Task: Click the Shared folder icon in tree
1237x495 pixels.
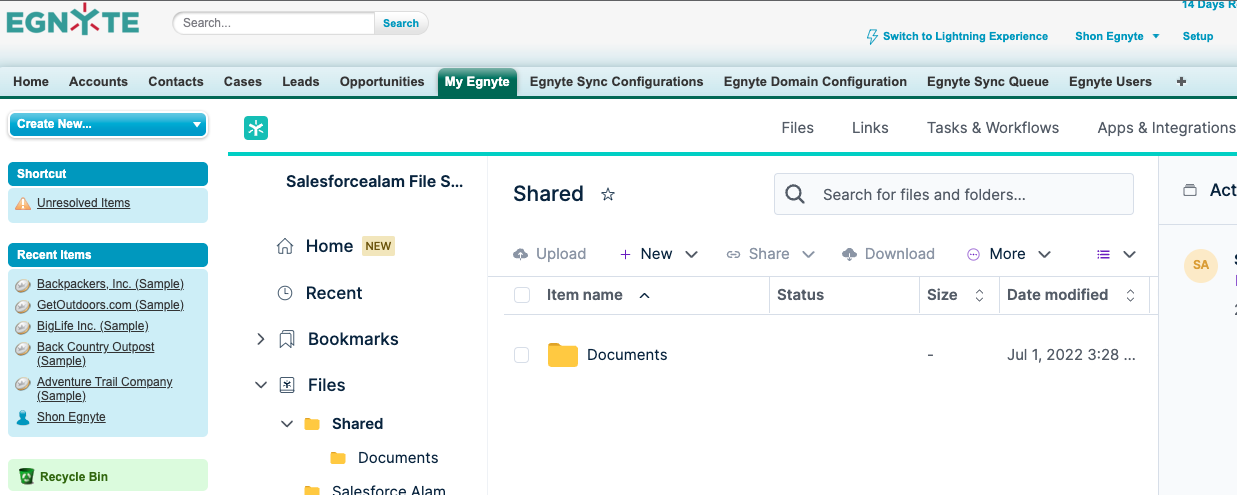Action: point(312,424)
